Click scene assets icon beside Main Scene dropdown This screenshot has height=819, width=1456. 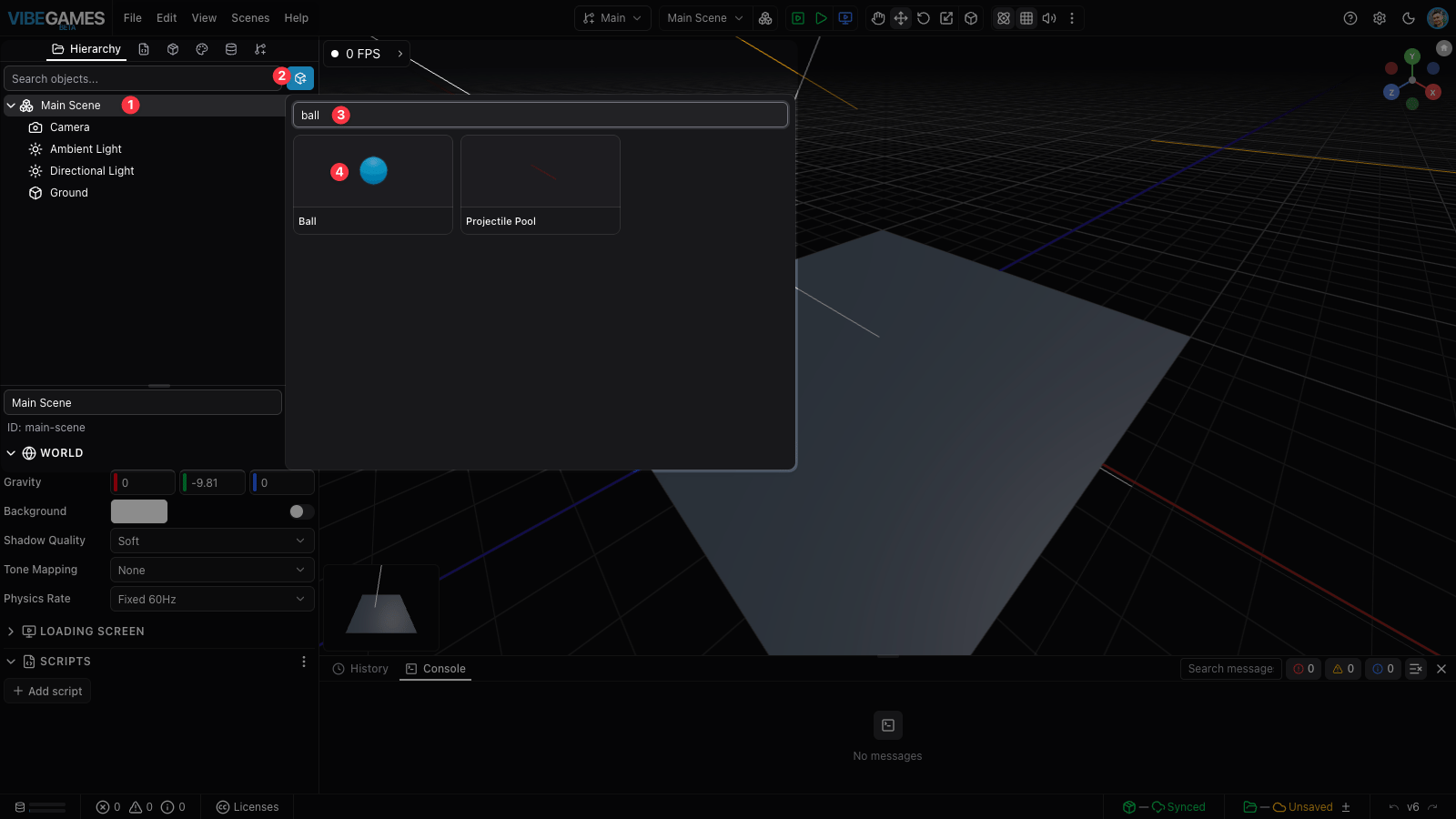tap(765, 18)
